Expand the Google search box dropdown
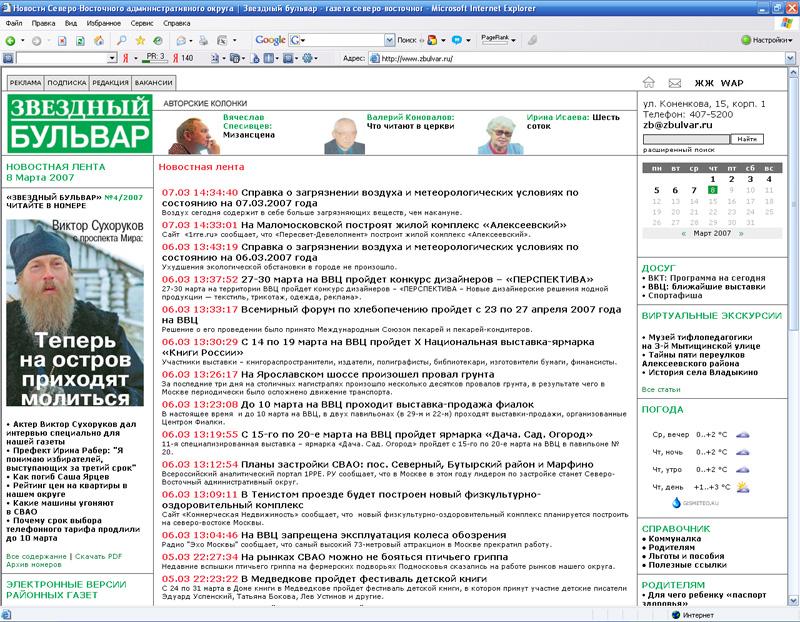Screen dimensions: 800x622 point(389,40)
